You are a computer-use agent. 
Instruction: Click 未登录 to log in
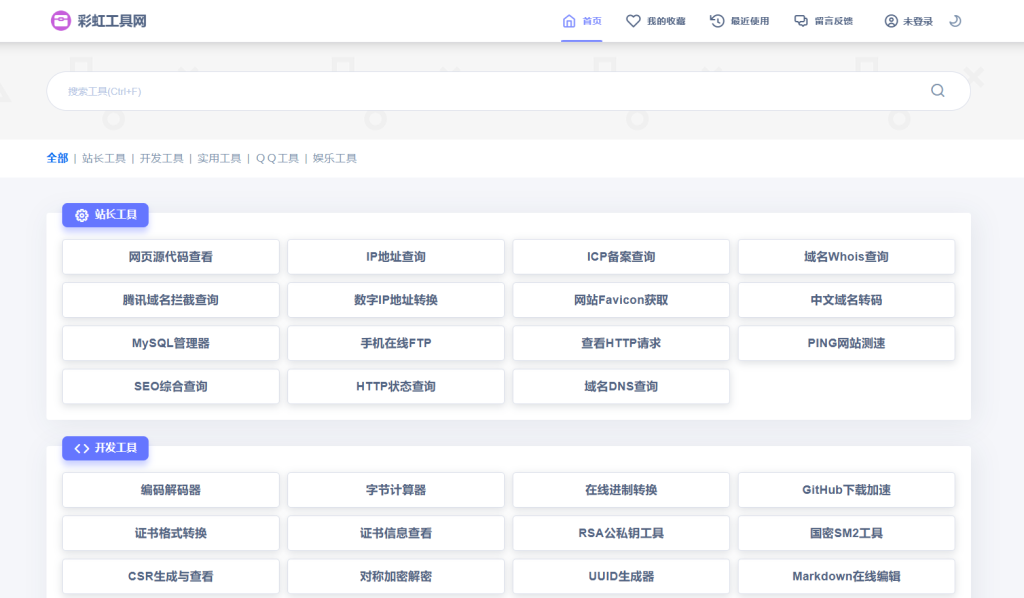[x=918, y=21]
